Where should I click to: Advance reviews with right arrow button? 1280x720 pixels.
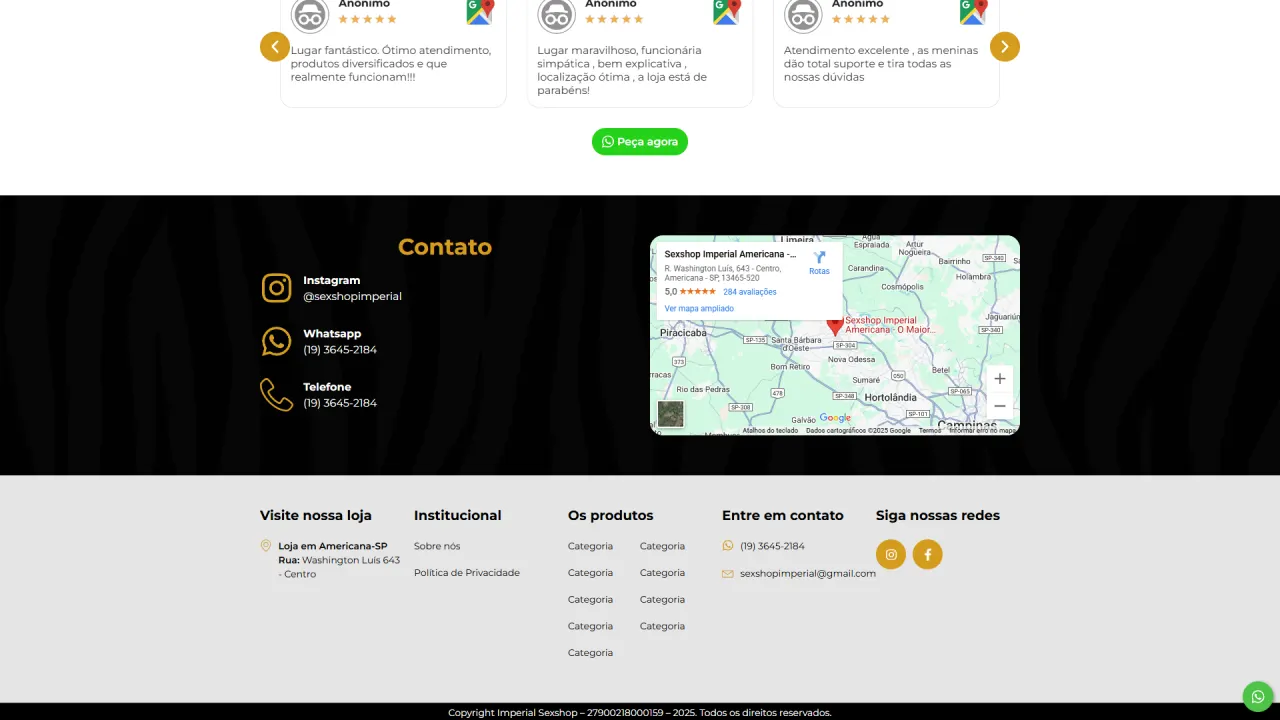1005,47
